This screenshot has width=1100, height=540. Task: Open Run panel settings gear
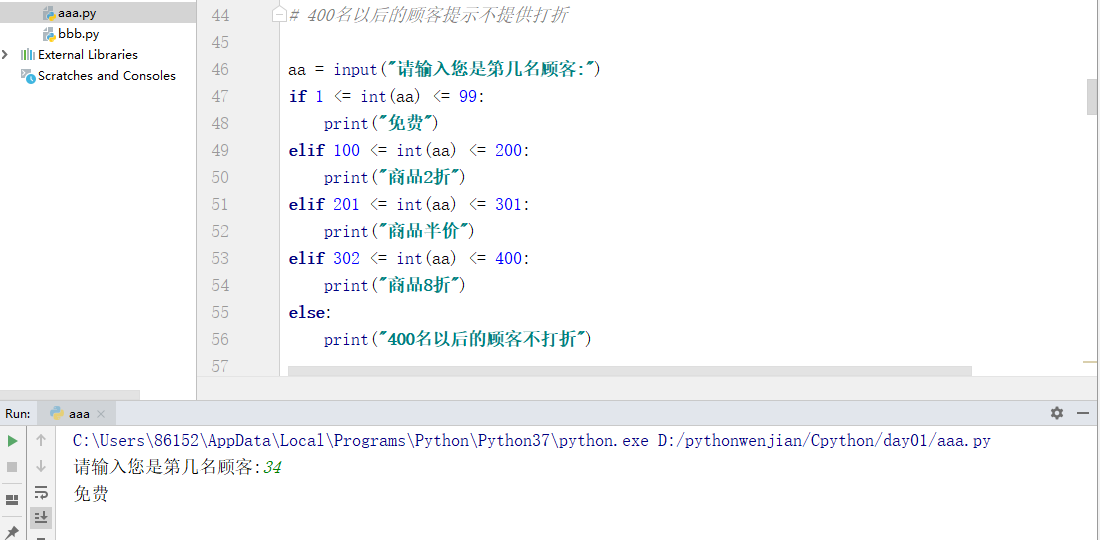(1057, 413)
